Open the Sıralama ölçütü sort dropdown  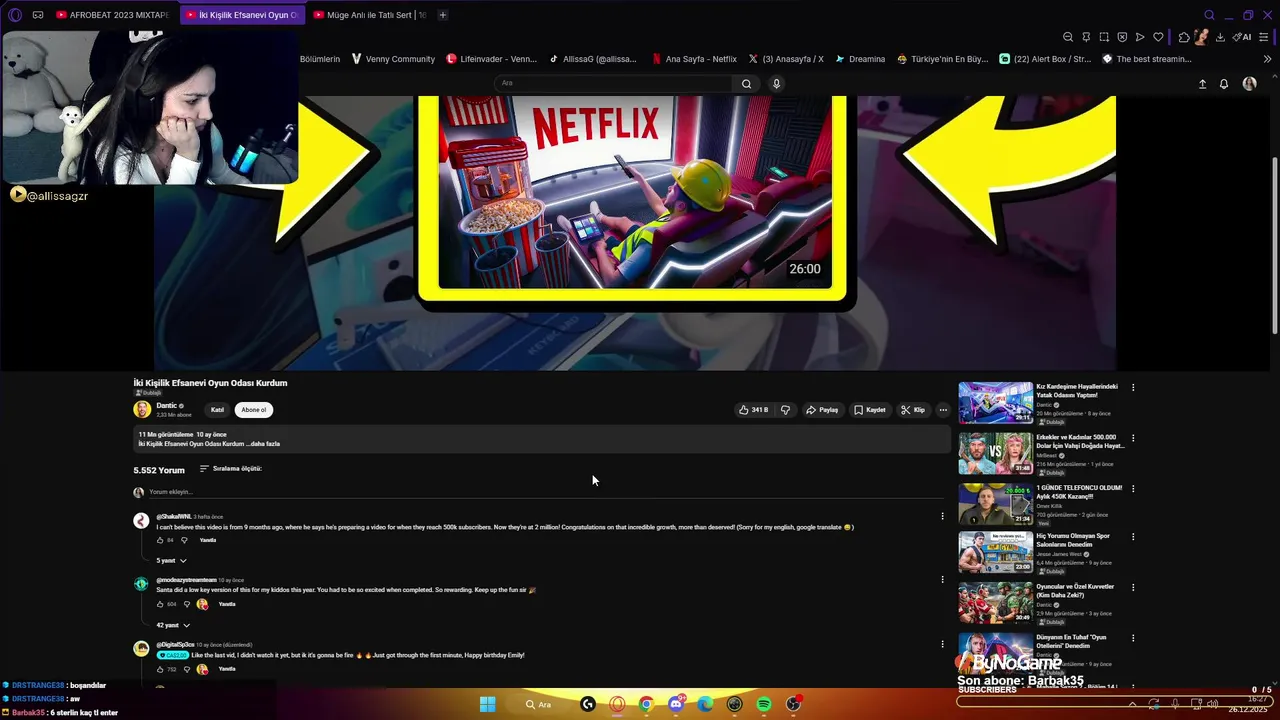[230, 469]
